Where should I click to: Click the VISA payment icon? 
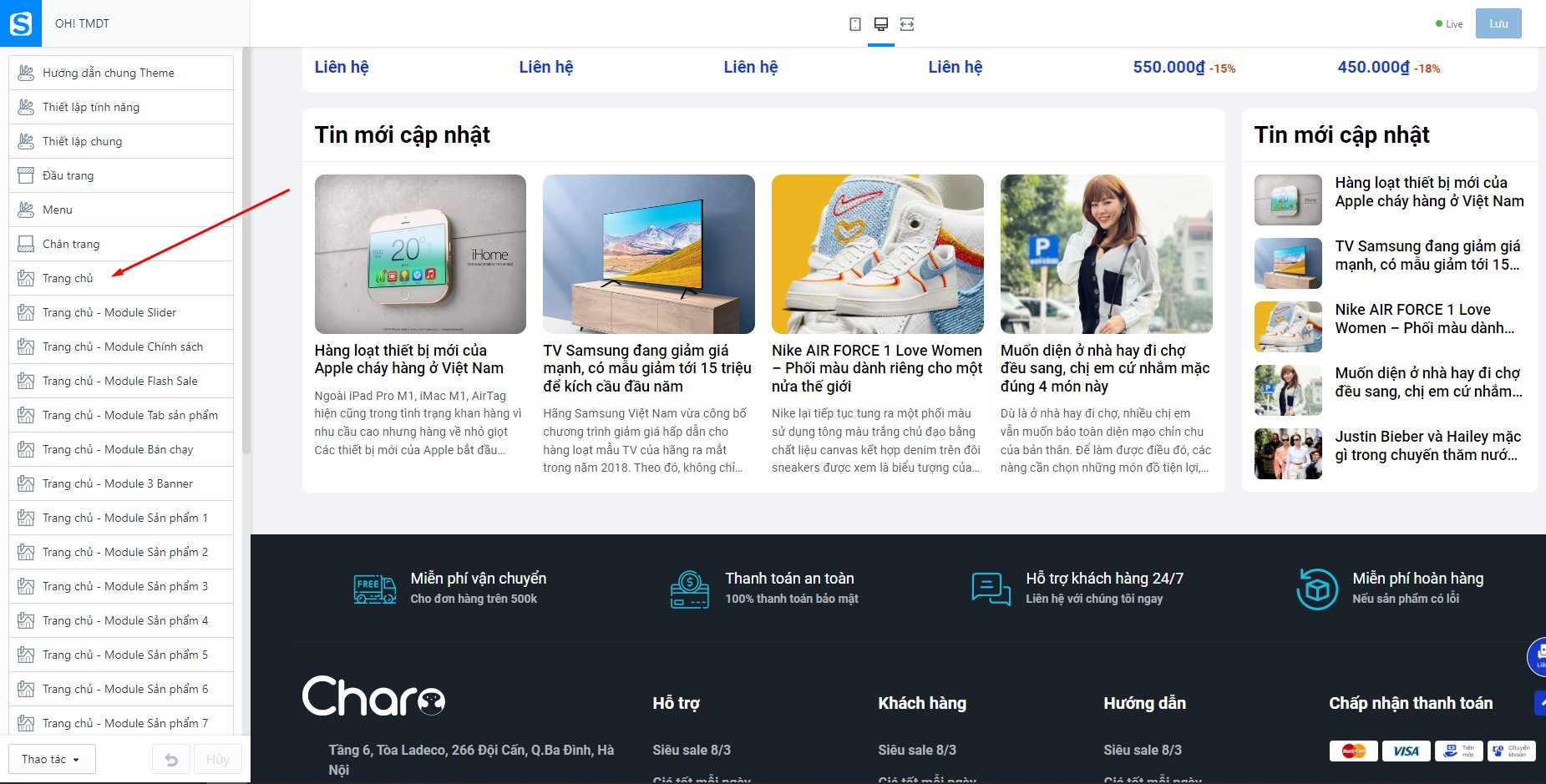[x=1406, y=751]
